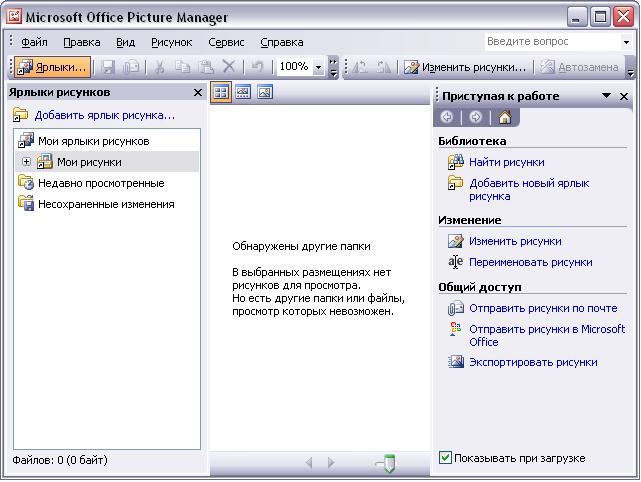Screen dimensions: 641x482
Task: Click the Next picture arrow at bottom
Action: click(x=331, y=463)
